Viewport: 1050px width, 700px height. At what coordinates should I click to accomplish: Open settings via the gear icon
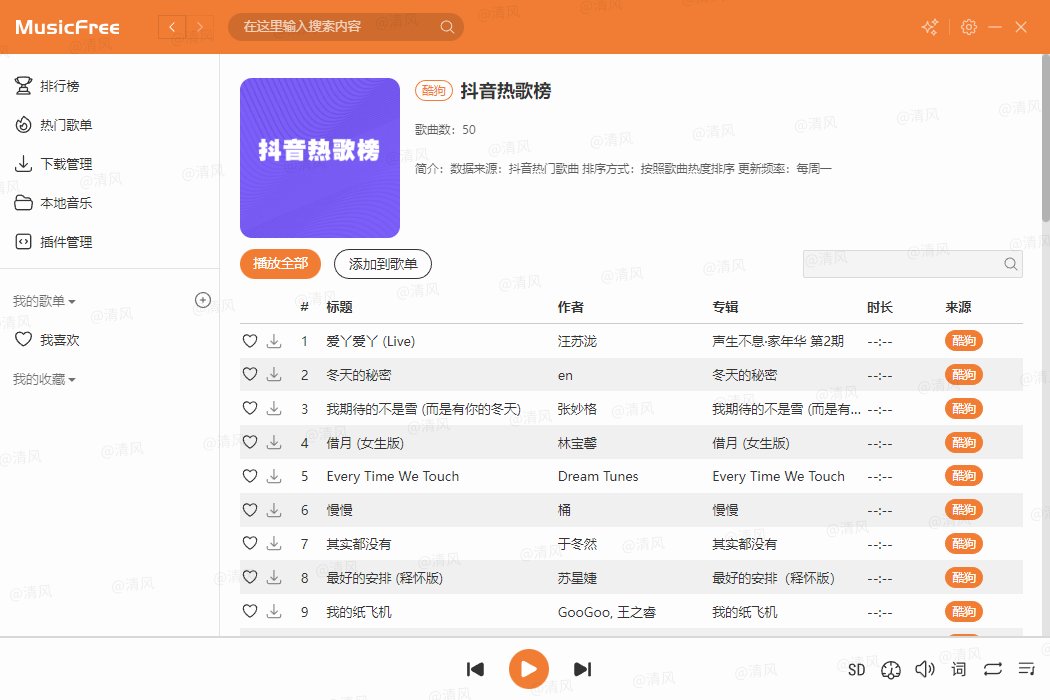(x=968, y=27)
